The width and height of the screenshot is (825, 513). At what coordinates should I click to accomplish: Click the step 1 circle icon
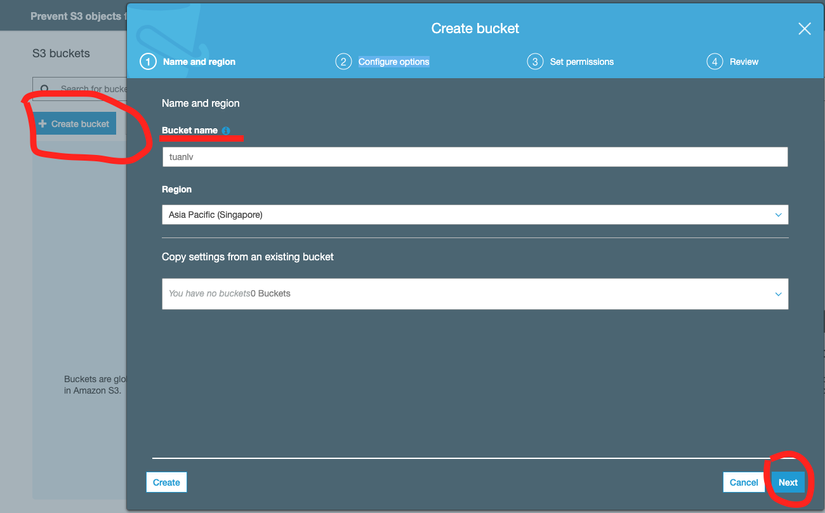(x=148, y=62)
